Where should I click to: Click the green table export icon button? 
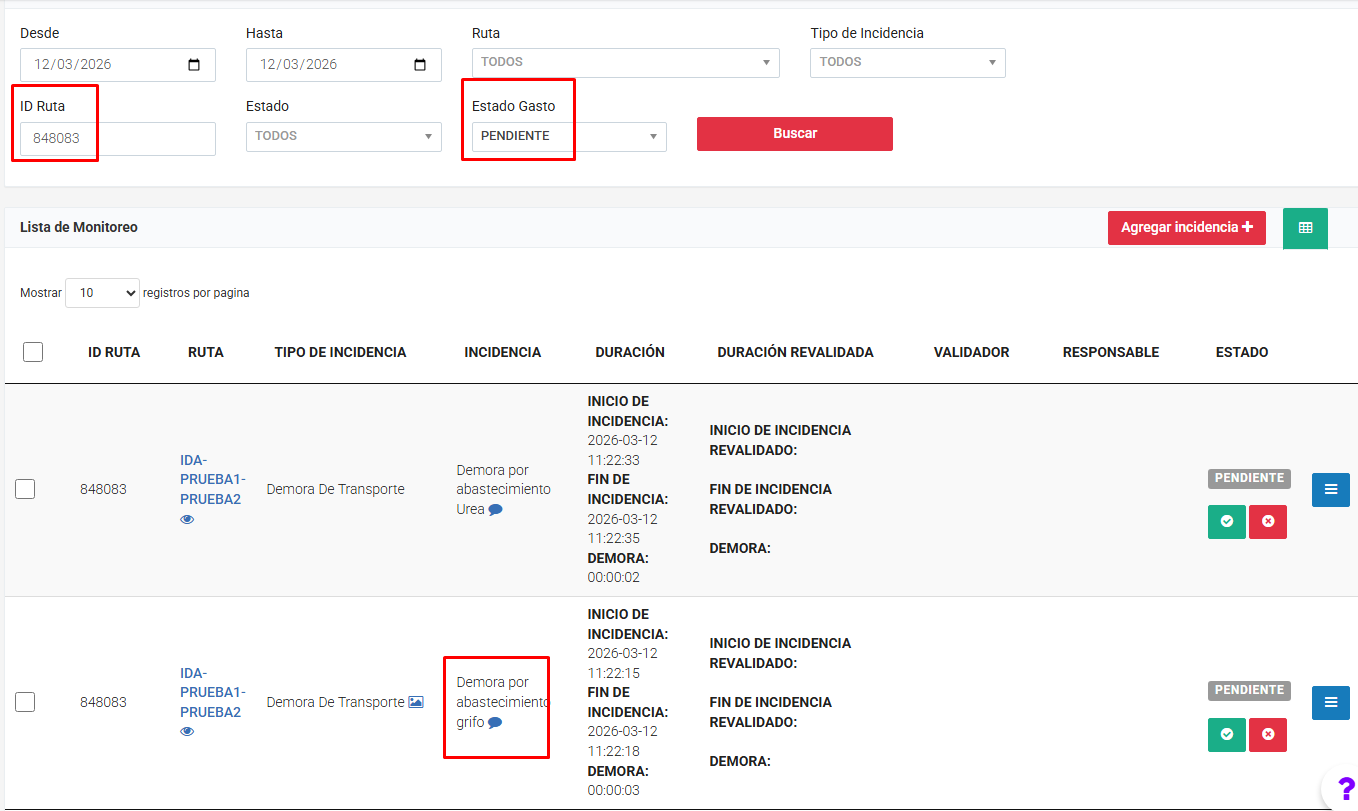pos(1305,228)
